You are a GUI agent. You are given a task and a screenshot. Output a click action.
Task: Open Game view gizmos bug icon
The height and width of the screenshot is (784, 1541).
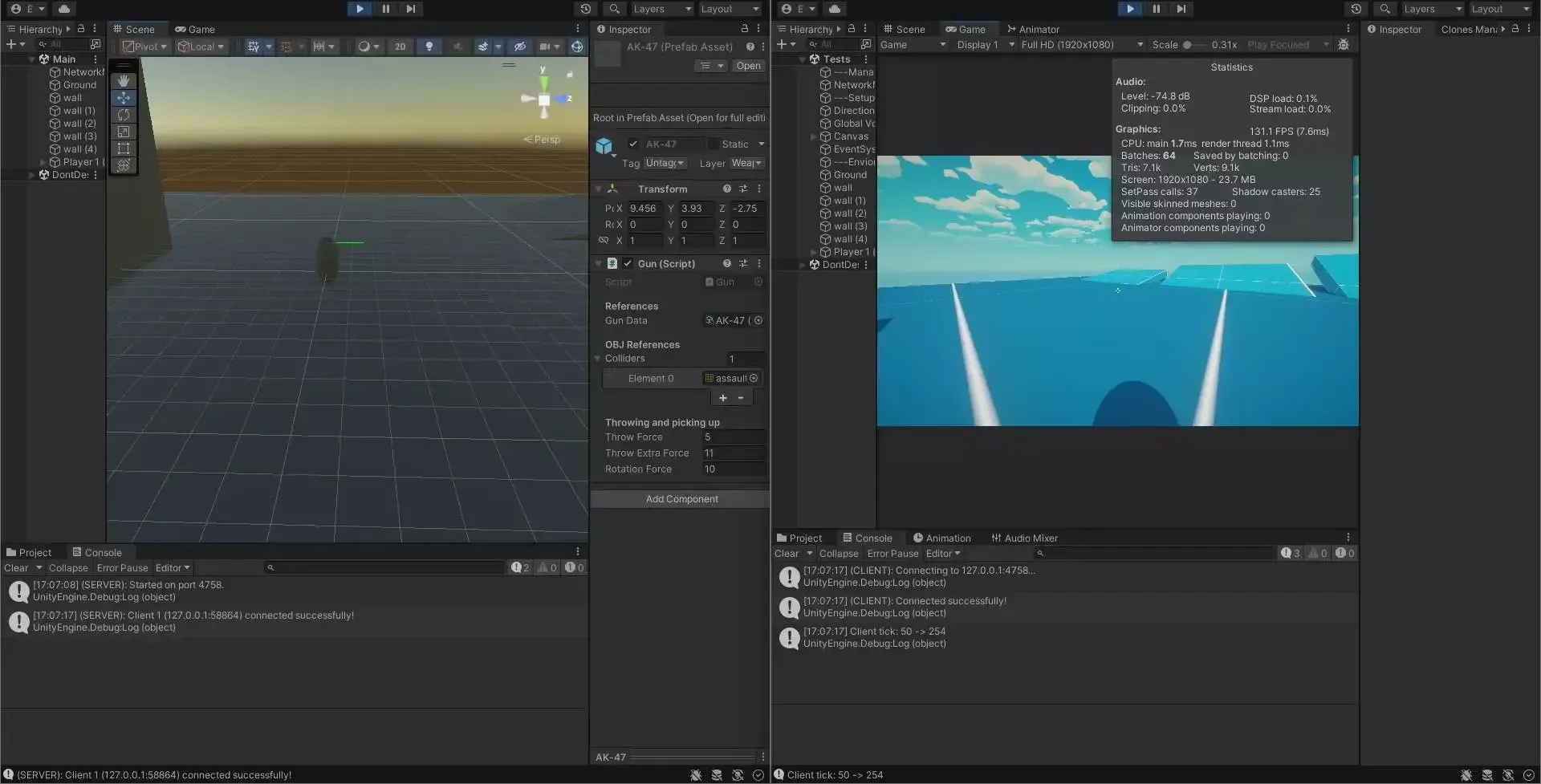(1344, 45)
